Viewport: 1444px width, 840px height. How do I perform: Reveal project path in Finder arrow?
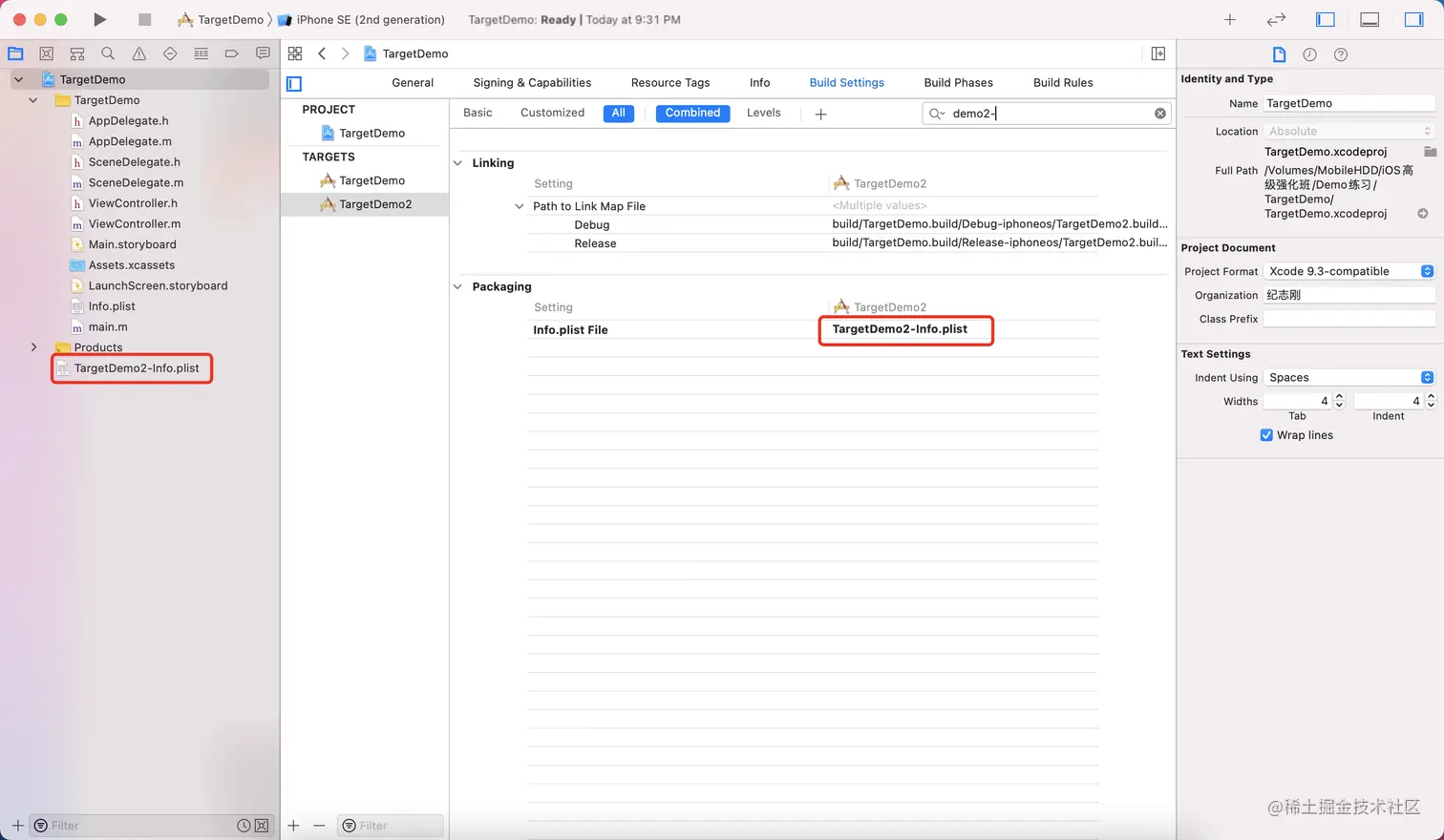[1423, 214]
